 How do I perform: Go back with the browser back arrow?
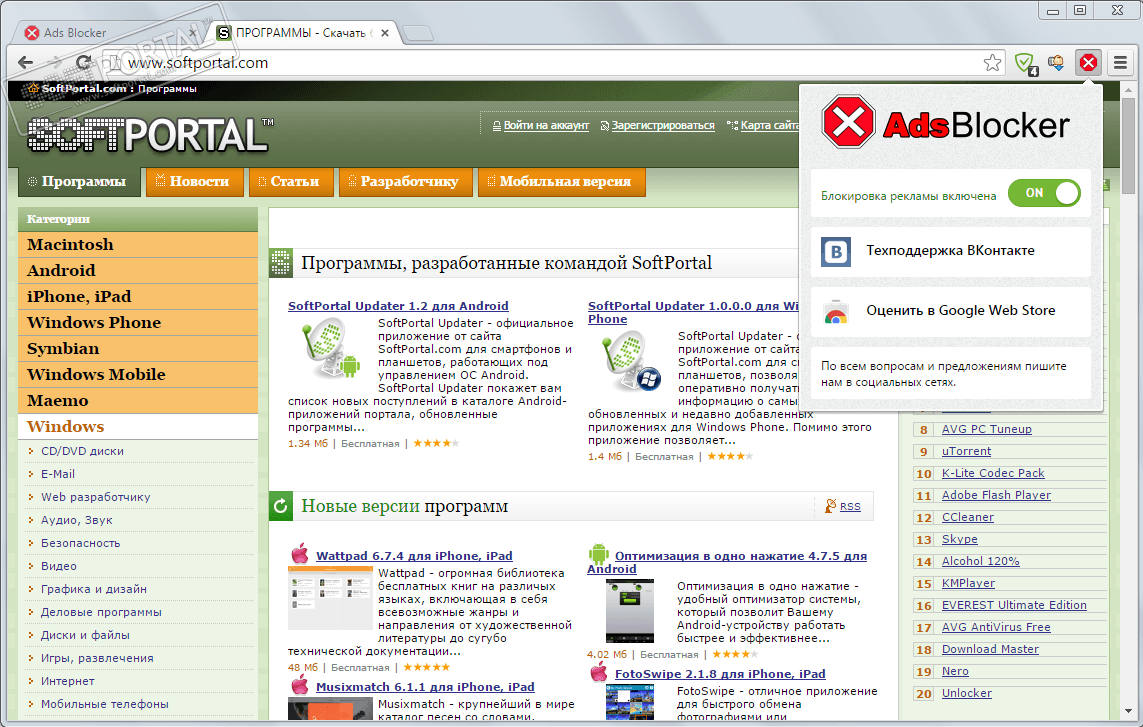pyautogui.click(x=26, y=63)
